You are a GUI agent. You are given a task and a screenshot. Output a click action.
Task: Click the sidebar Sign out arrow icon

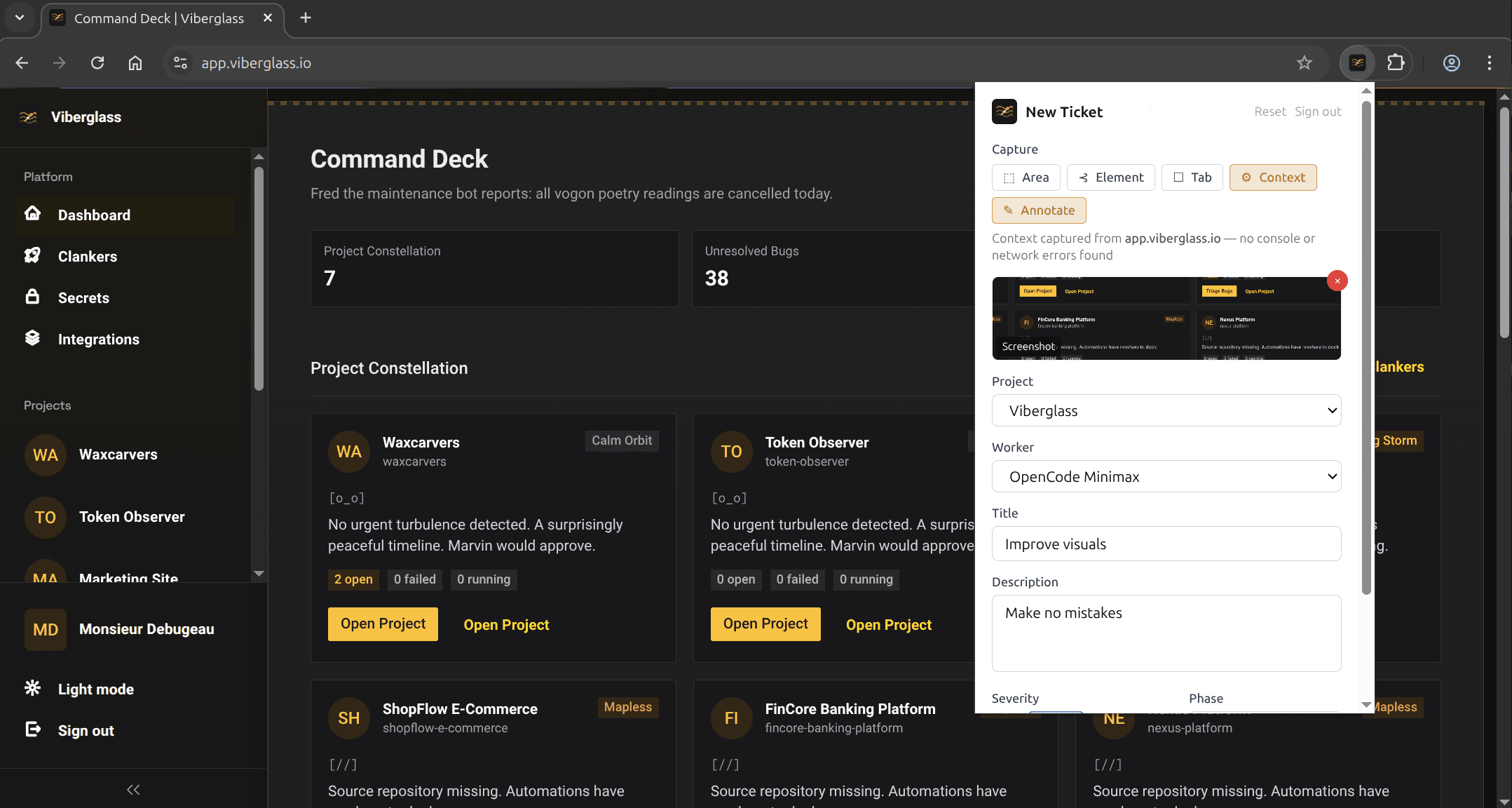pos(32,729)
